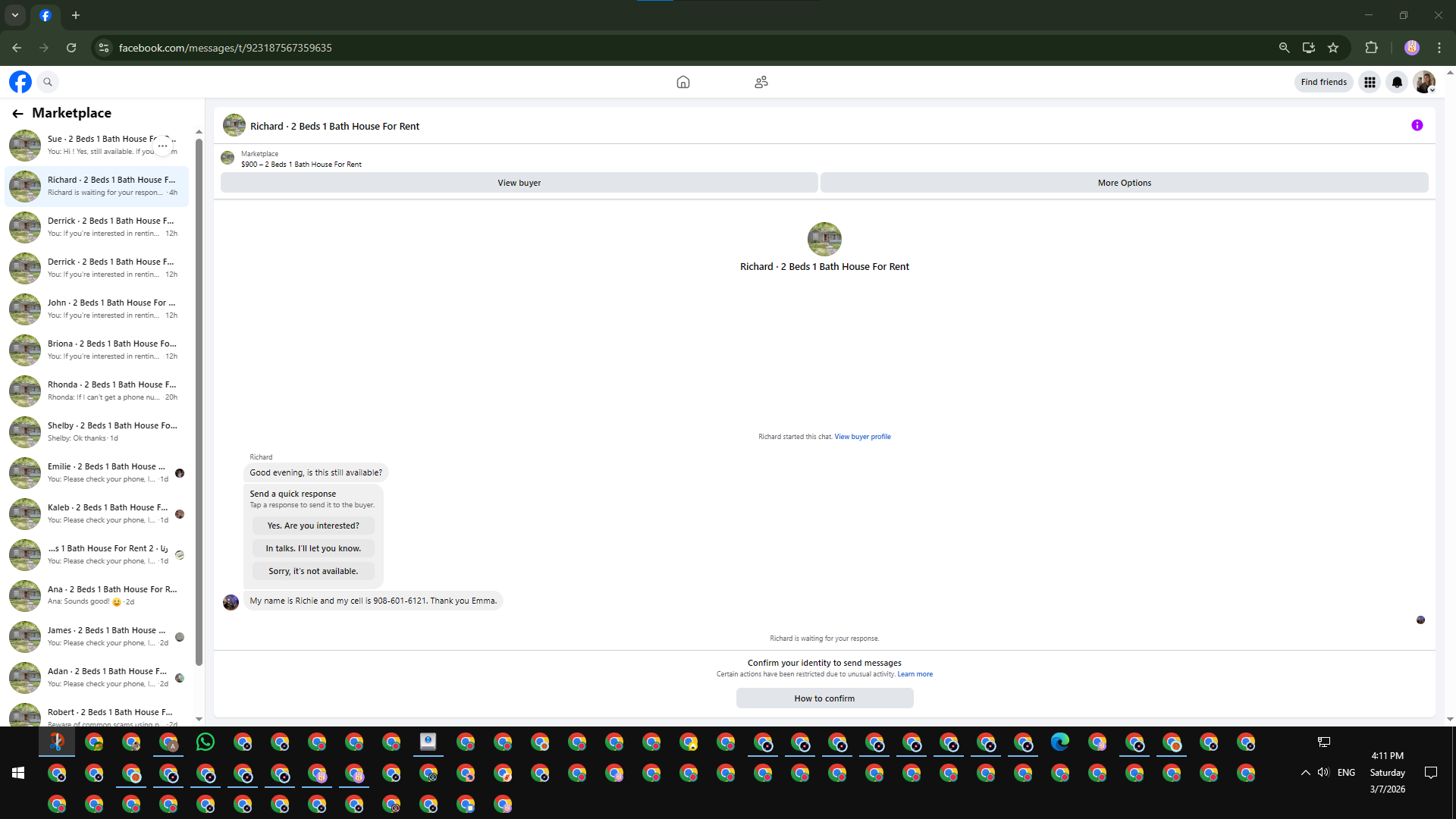Click the large listing photo above Richard's name
The height and width of the screenshot is (819, 1456).
click(824, 239)
